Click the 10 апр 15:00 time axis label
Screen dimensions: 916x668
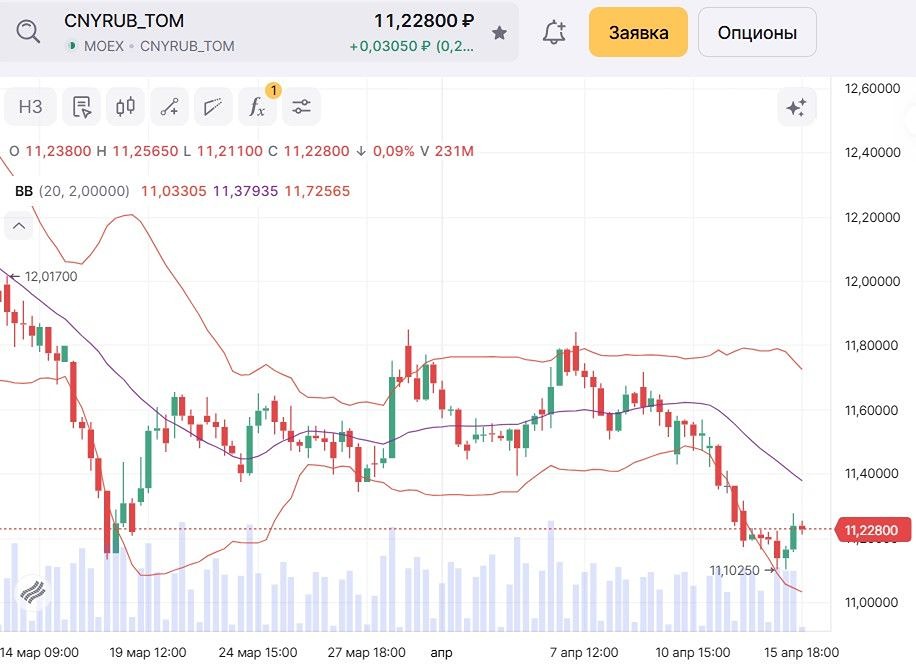pyautogui.click(x=692, y=652)
